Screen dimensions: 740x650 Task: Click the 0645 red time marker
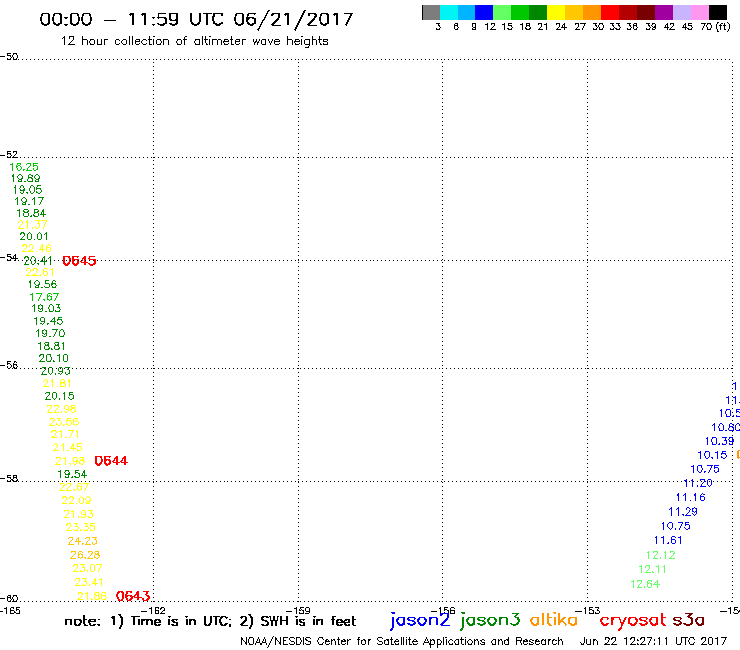79,261
